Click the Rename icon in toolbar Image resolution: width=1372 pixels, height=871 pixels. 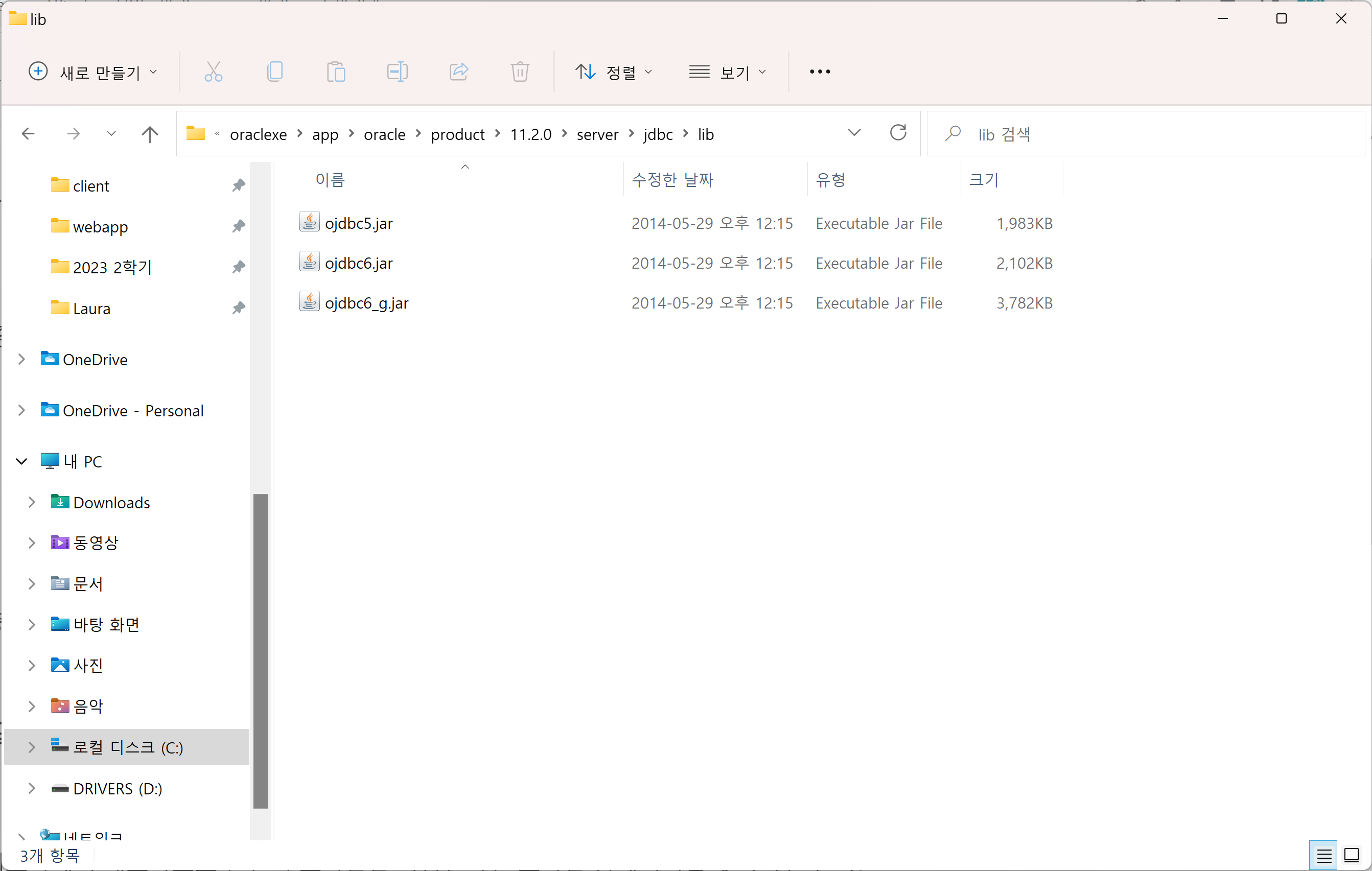pos(397,72)
